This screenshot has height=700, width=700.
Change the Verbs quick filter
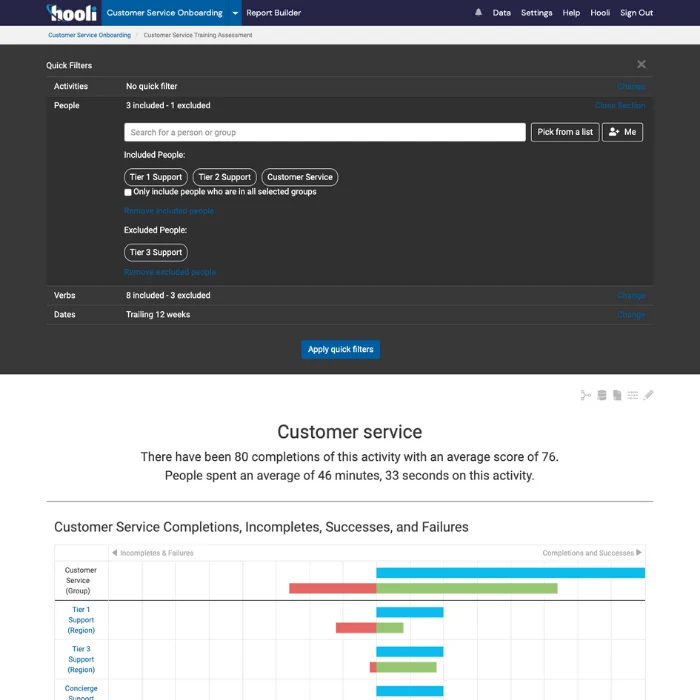pyautogui.click(x=631, y=296)
